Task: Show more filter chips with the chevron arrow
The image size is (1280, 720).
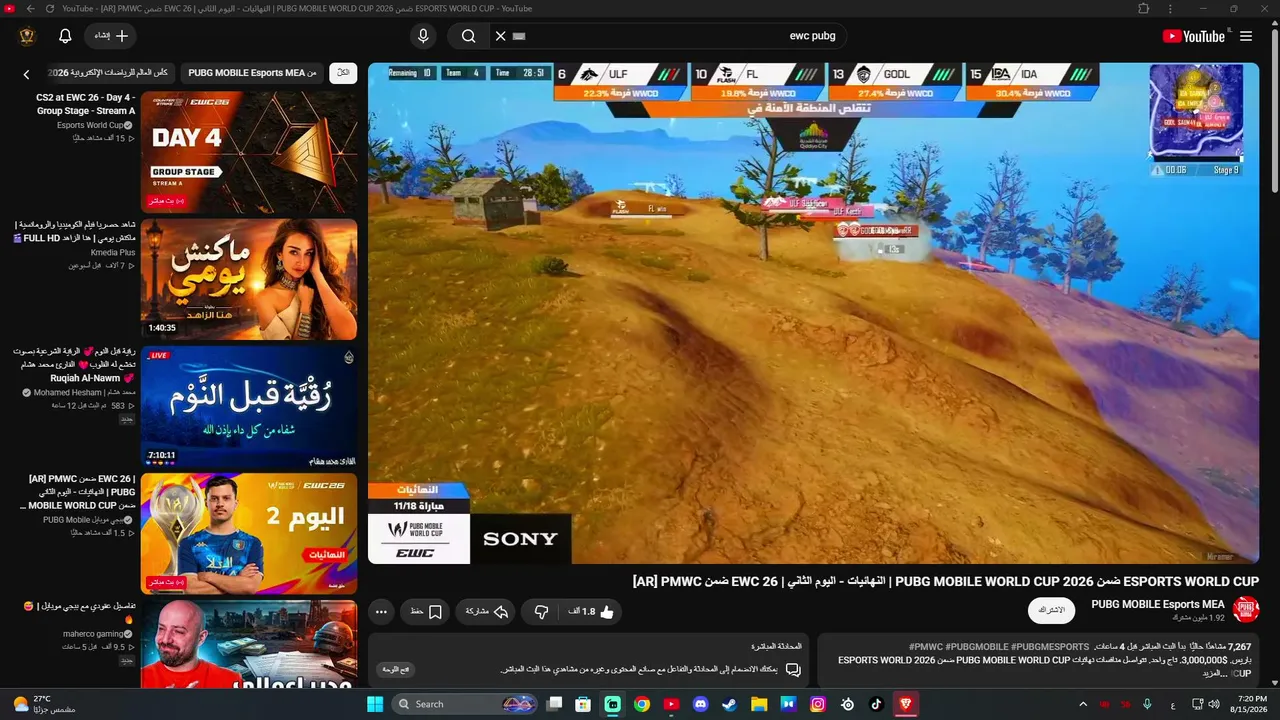Action: tap(27, 74)
